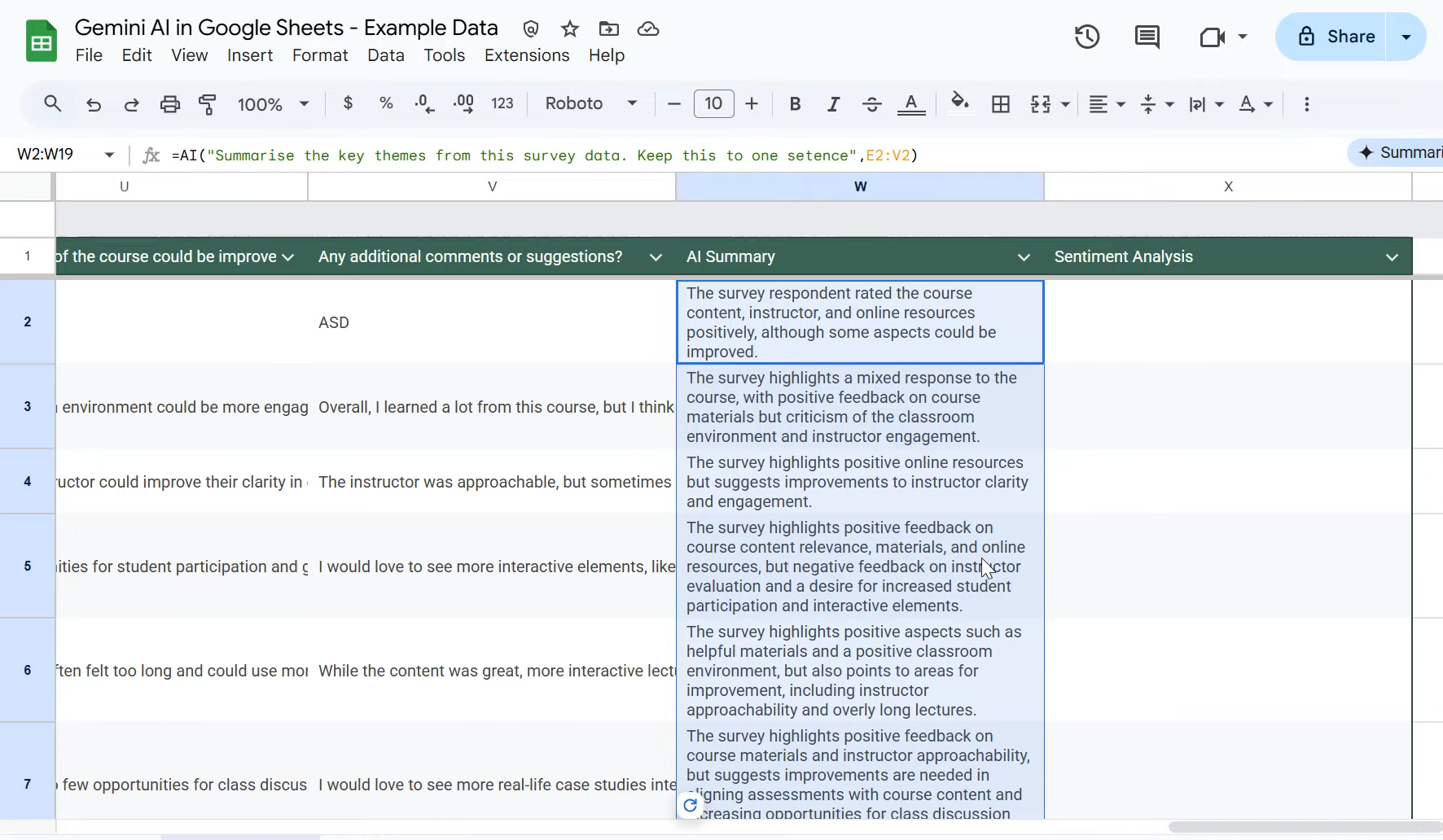This screenshot has height=840, width=1443.
Task: Show more toolbar options
Action: [x=1307, y=104]
